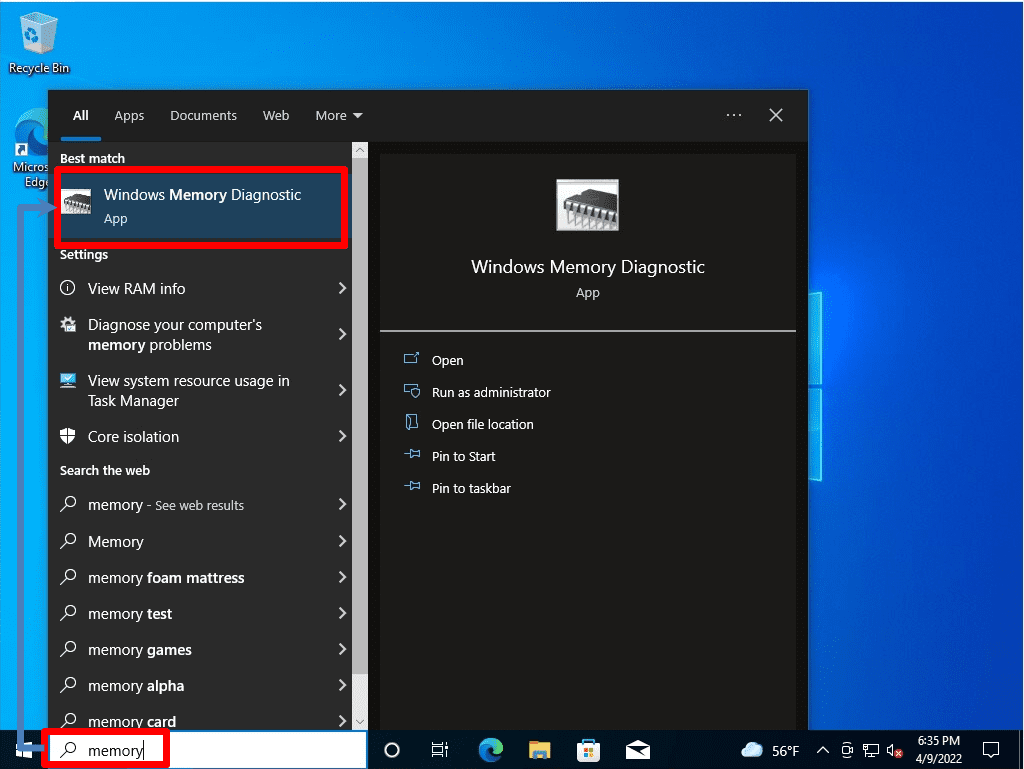Click the results list scroll down arrow
1024x769 pixels.
[360, 721]
